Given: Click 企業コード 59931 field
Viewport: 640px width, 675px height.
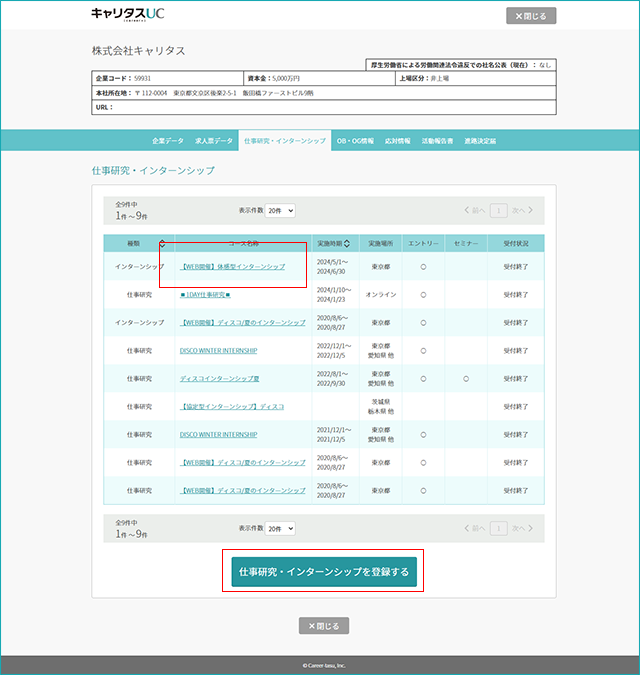Looking at the screenshot, I should (168, 78).
